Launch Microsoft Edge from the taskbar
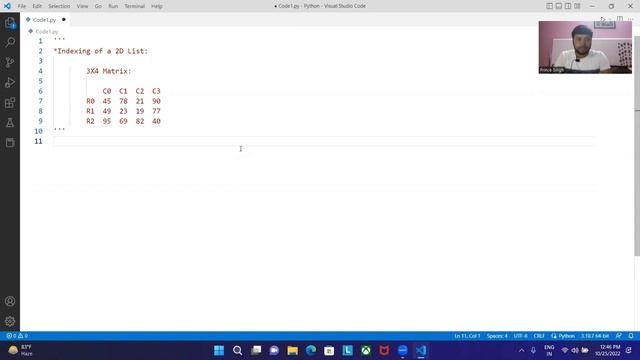640x360 pixels. pyautogui.click(x=311, y=351)
